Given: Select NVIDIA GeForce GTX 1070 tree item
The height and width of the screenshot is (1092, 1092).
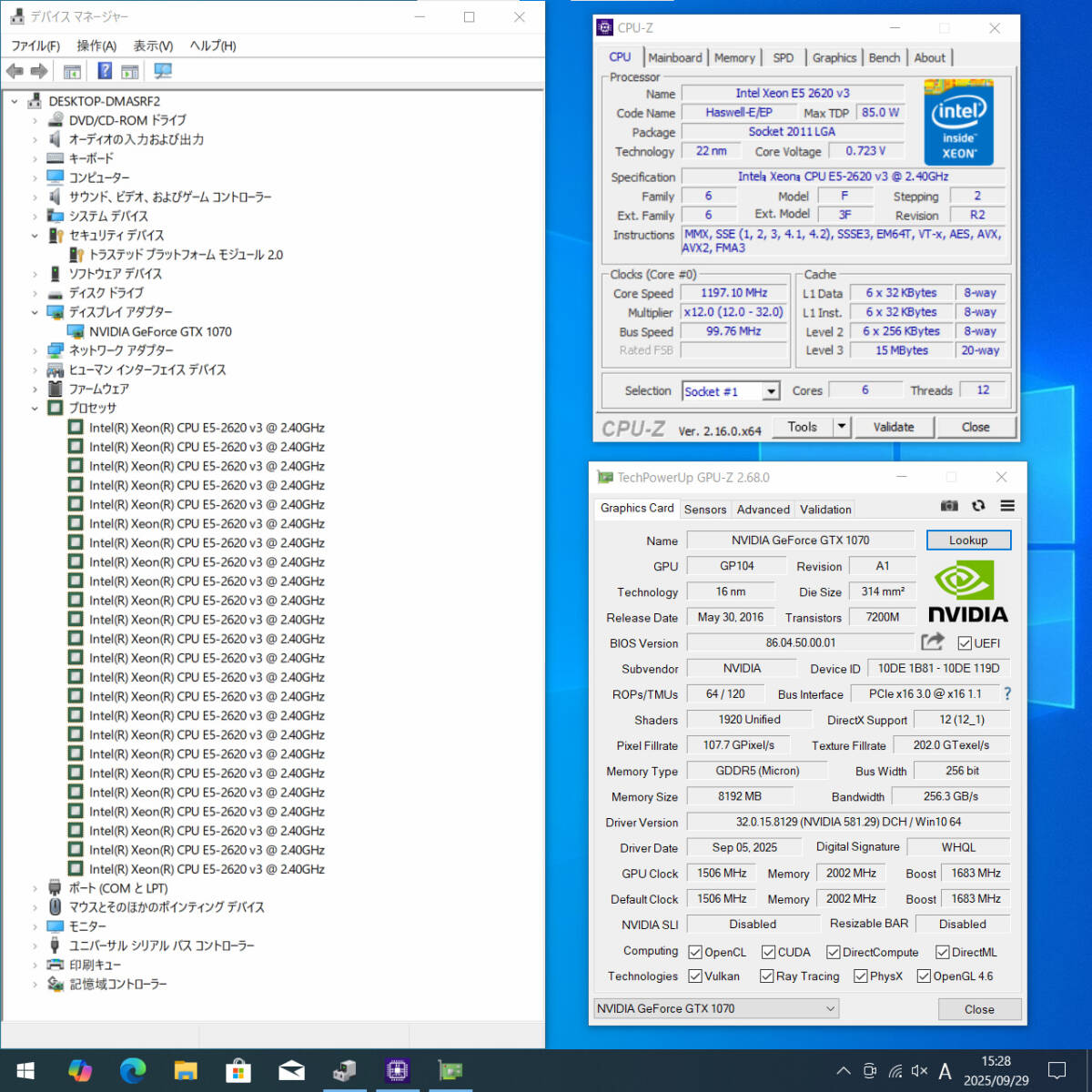Looking at the screenshot, I should (160, 332).
